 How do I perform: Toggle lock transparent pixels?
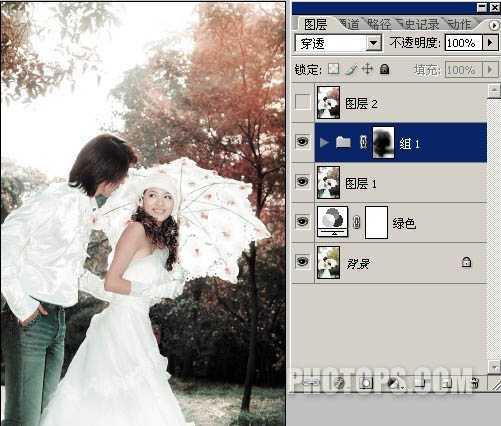click(333, 69)
